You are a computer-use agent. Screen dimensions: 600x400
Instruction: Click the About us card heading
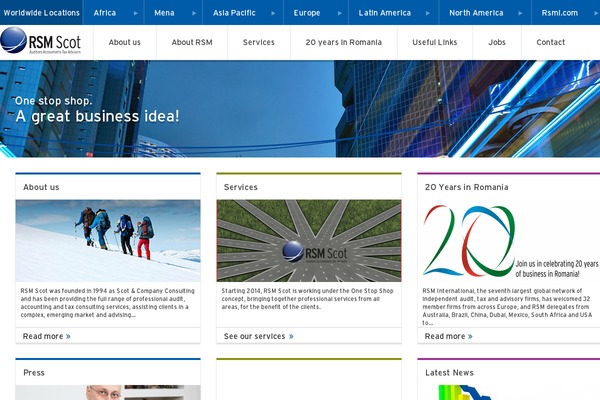[41, 187]
